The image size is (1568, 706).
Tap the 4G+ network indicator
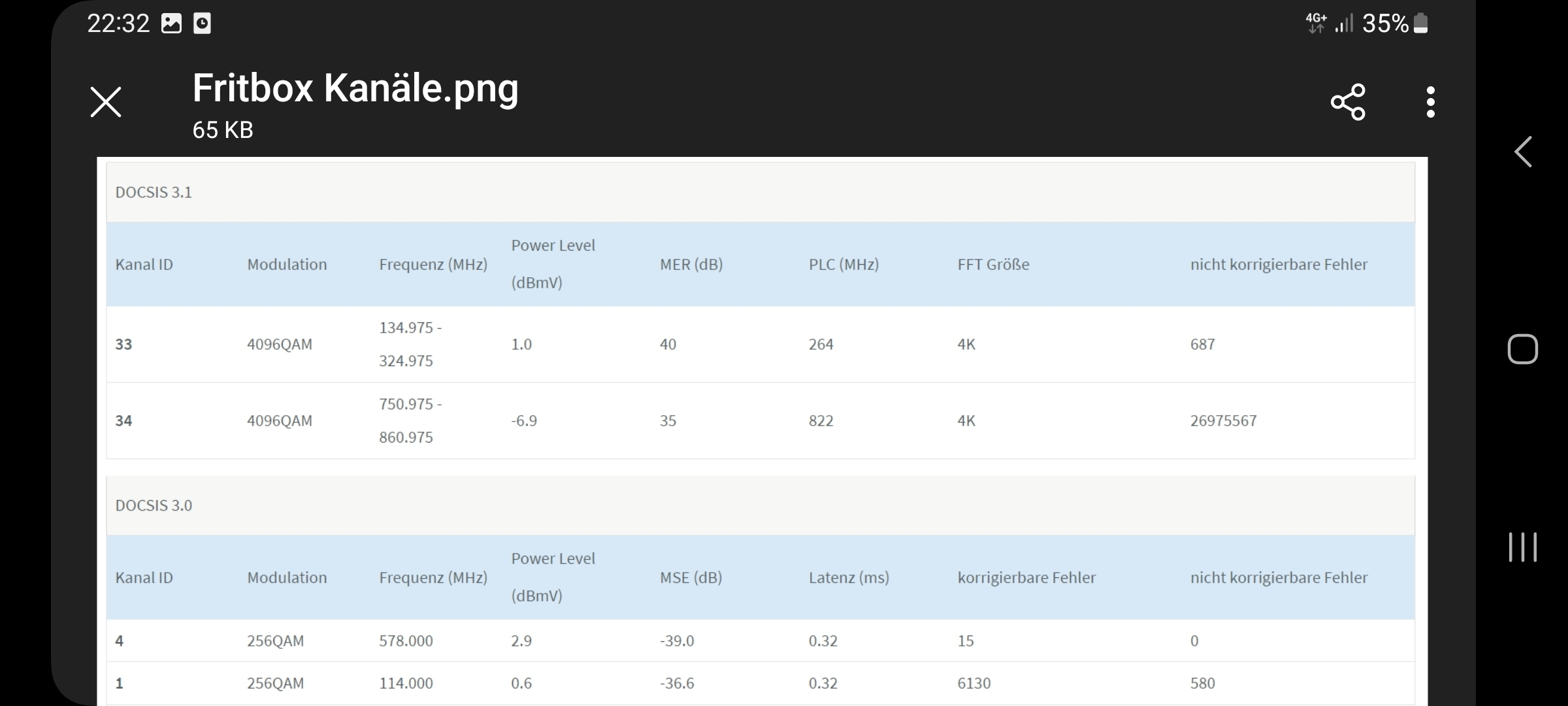[1316, 23]
